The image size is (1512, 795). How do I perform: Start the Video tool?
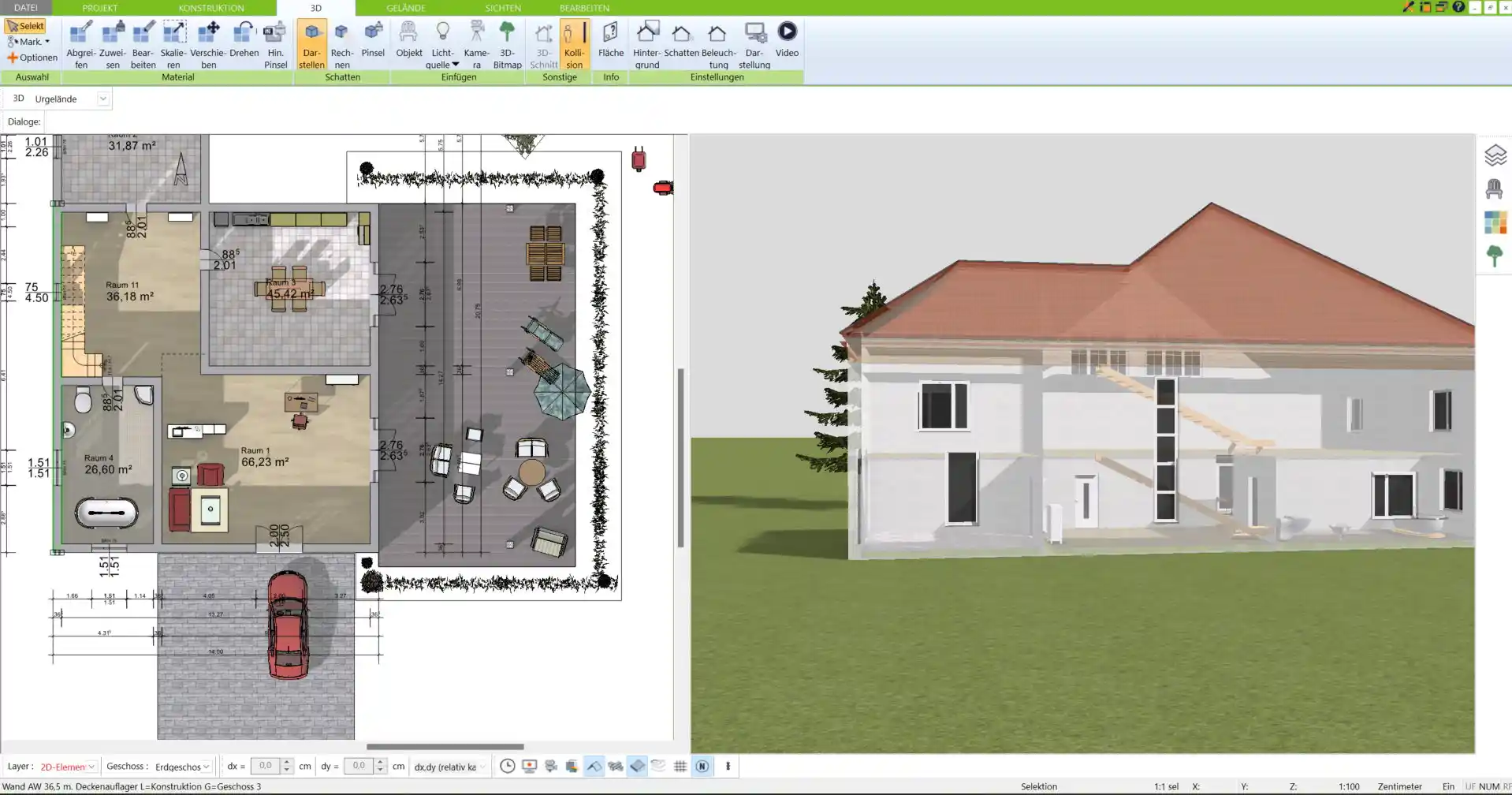click(x=787, y=39)
